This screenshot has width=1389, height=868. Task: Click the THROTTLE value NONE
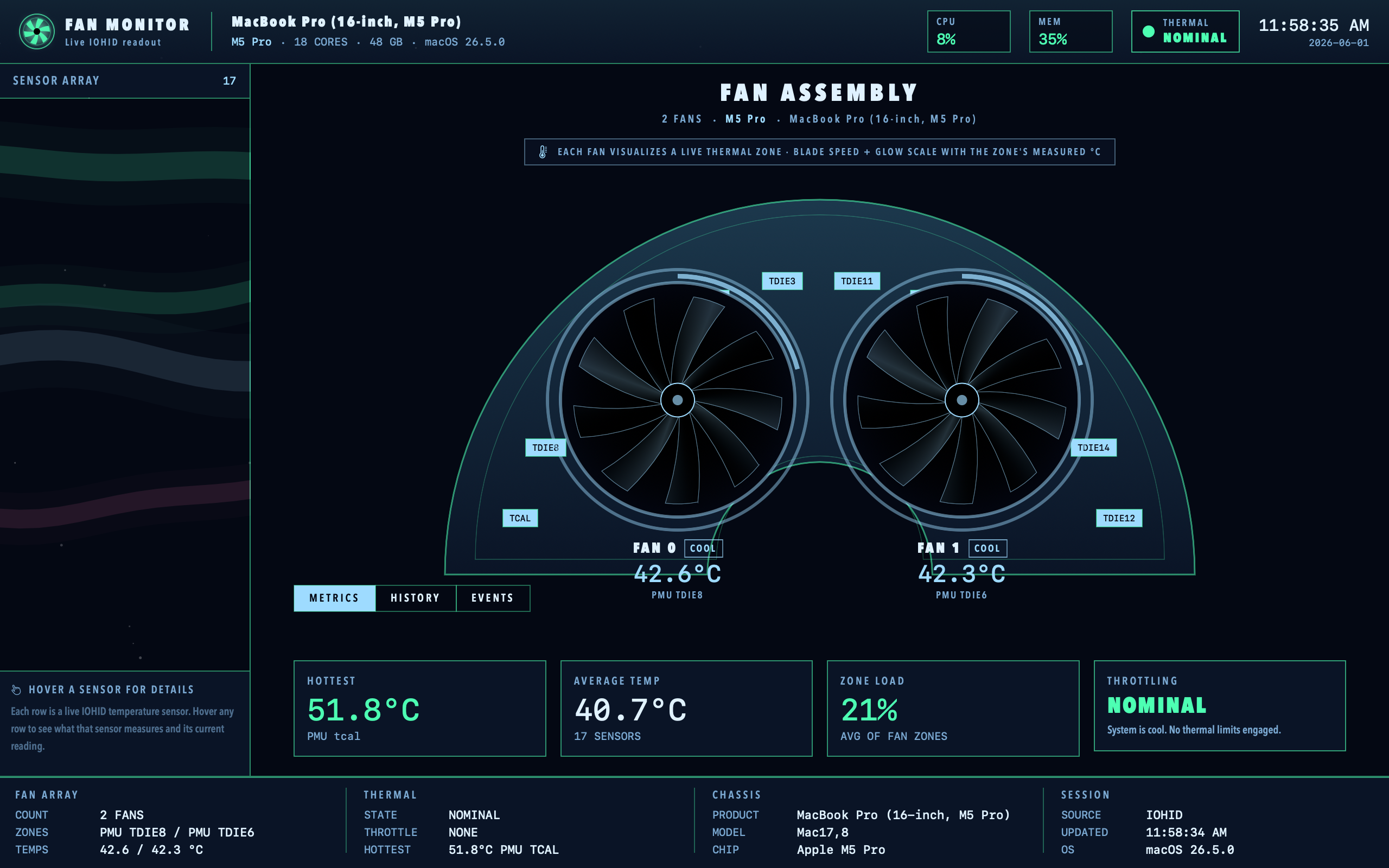click(463, 832)
